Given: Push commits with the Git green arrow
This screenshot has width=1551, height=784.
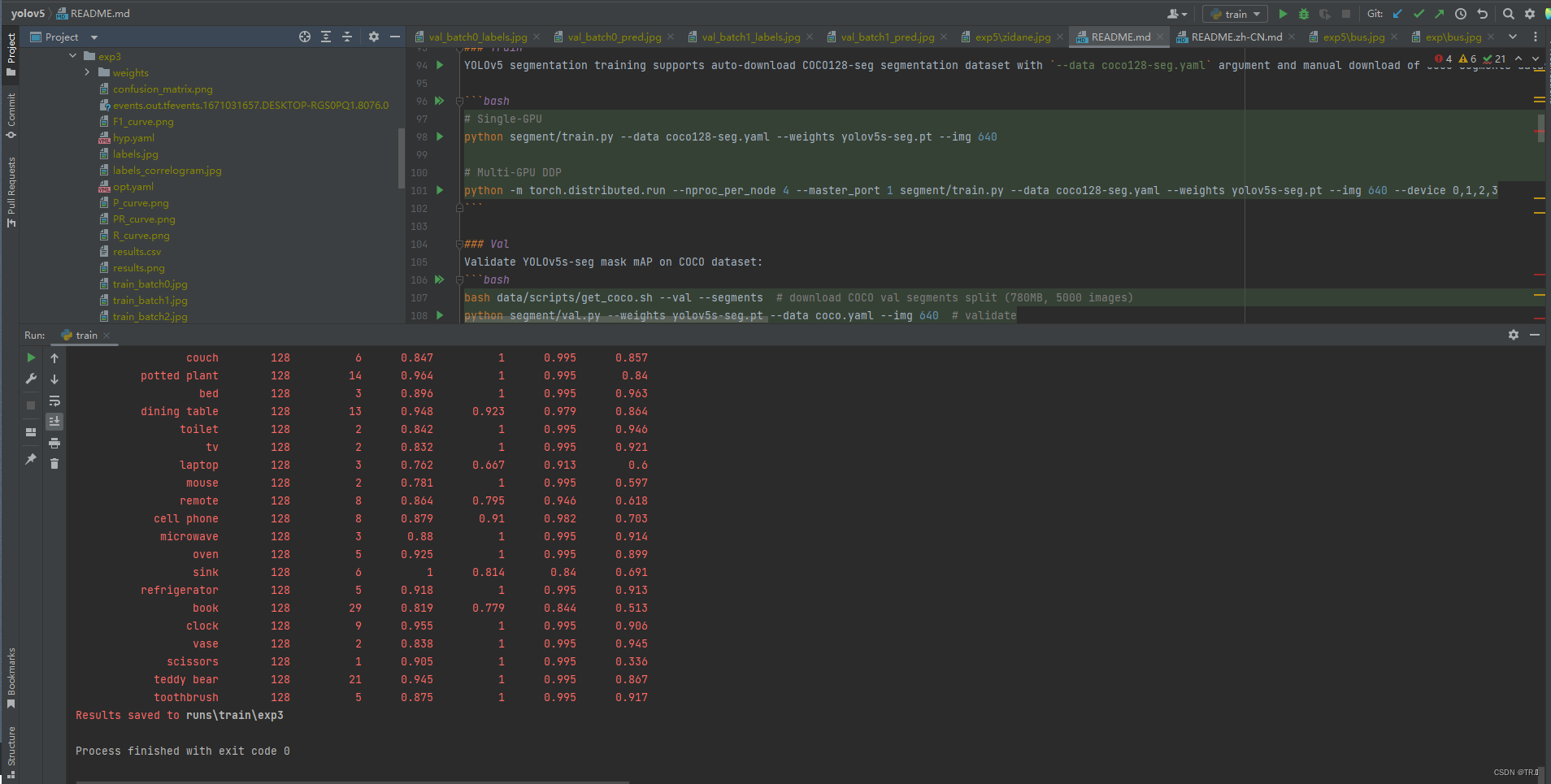Looking at the screenshot, I should coord(1440,14).
